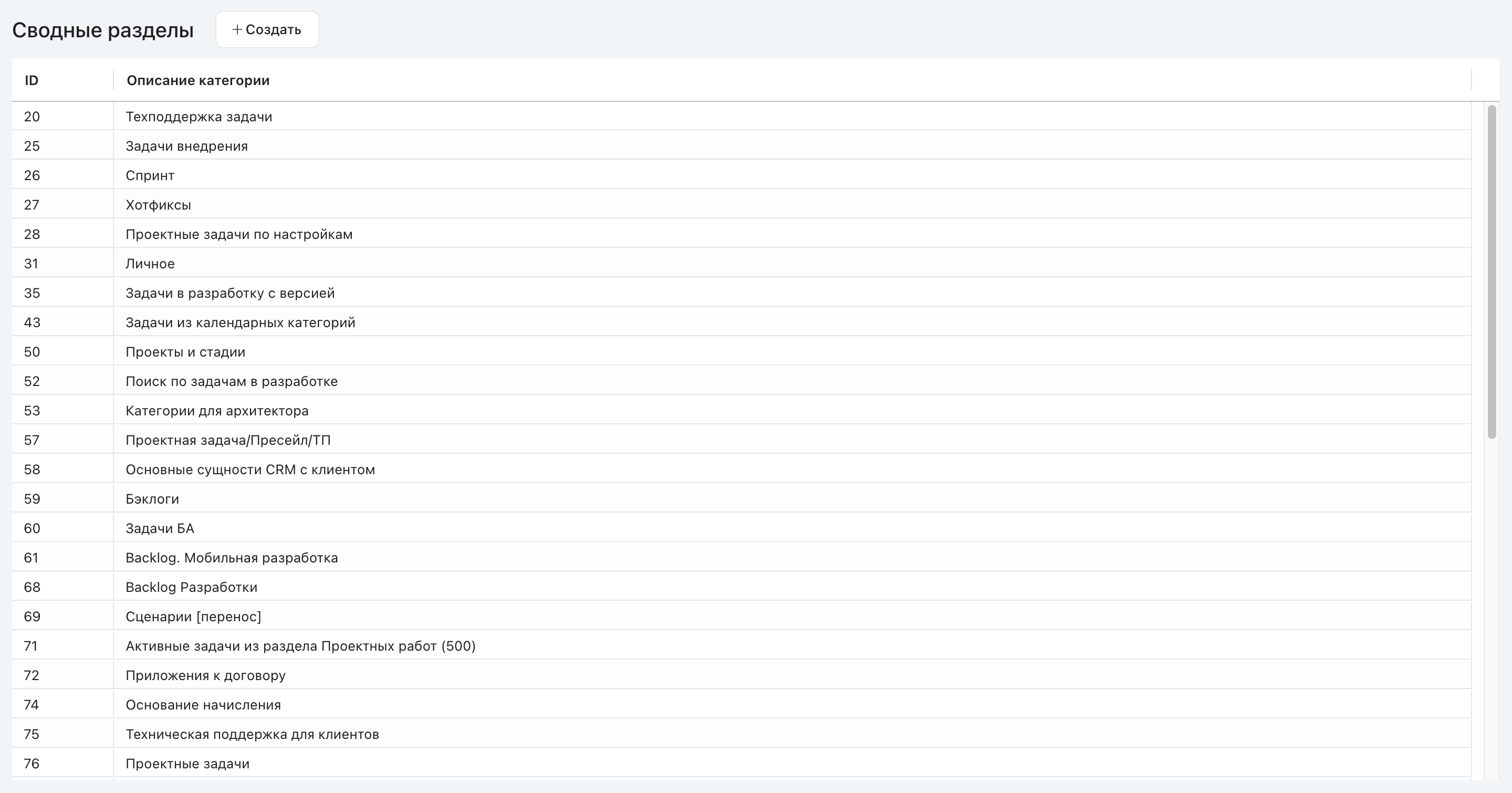
Task: Click Приложения к договору row
Action: click(742, 674)
